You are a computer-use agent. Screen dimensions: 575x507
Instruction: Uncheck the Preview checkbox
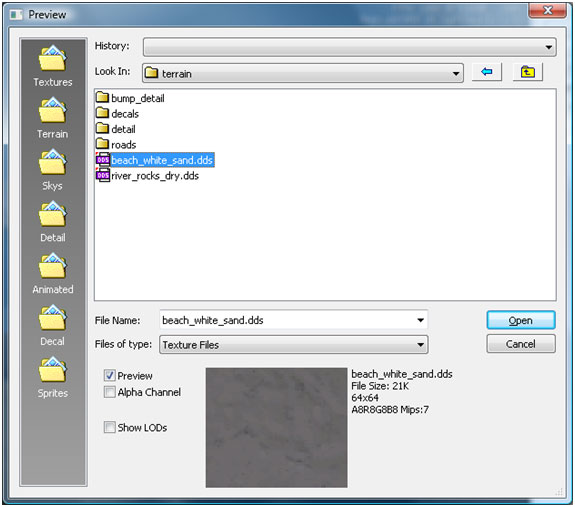tap(110, 375)
